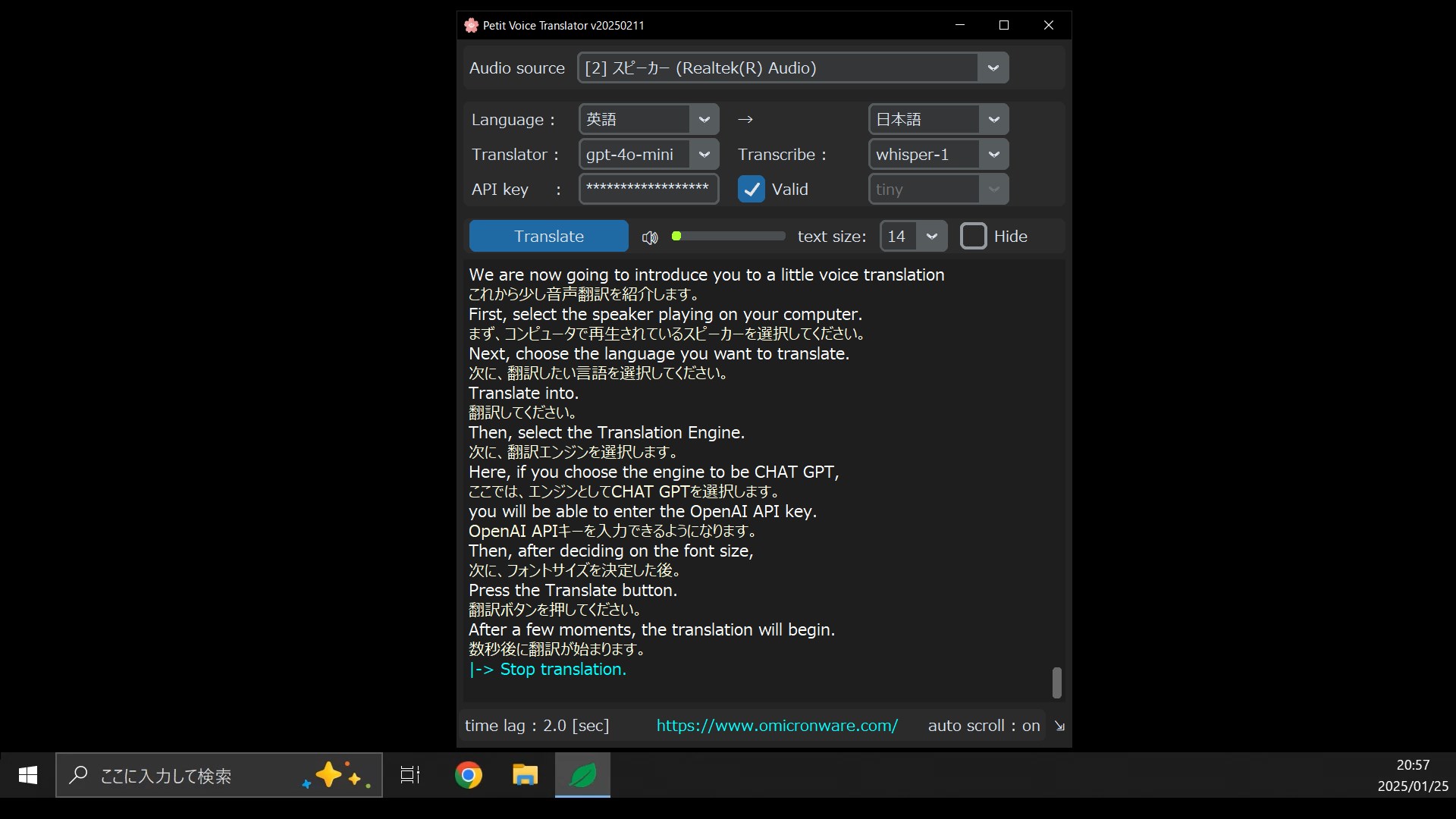The height and width of the screenshot is (819, 1456).
Task: Open the omicronware.com website link
Action: [x=777, y=726]
